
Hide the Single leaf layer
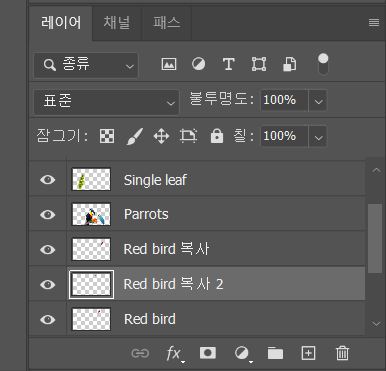[48, 180]
